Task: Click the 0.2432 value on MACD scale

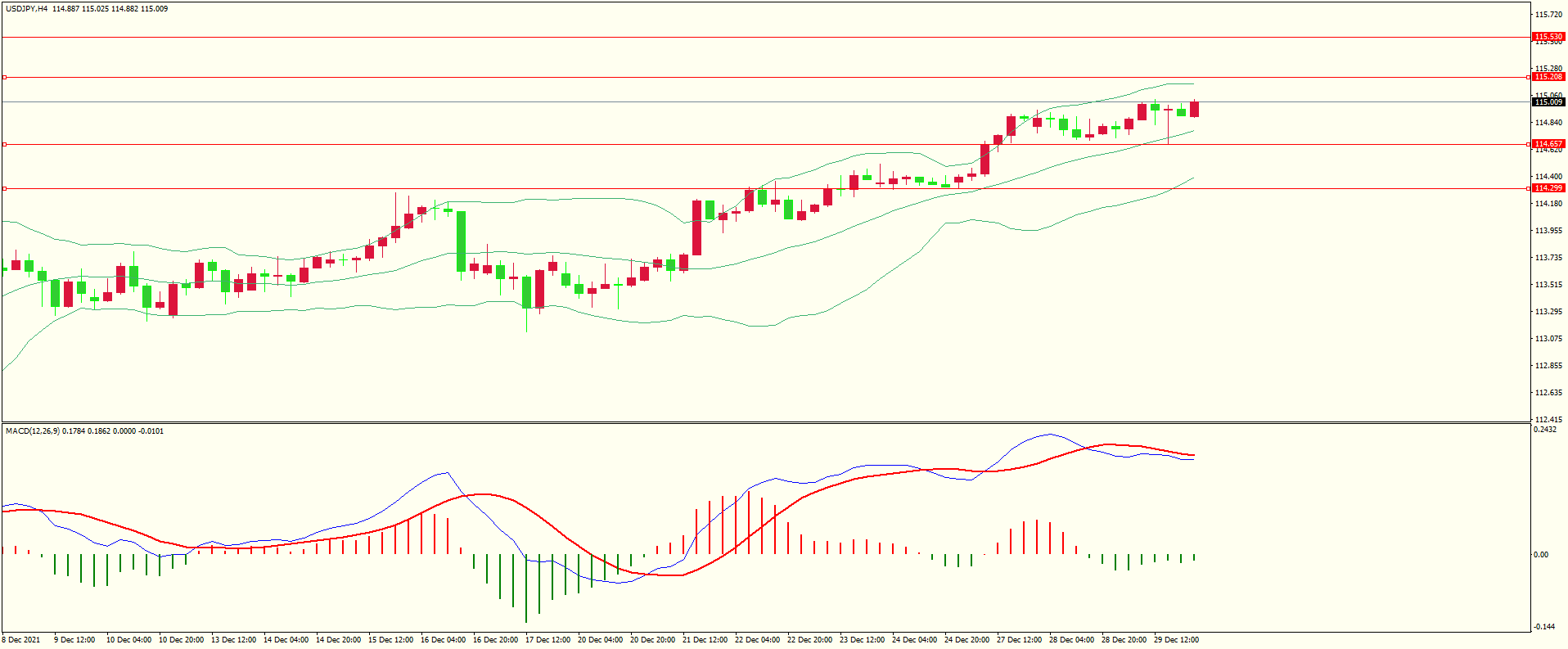Action: coord(1545,430)
